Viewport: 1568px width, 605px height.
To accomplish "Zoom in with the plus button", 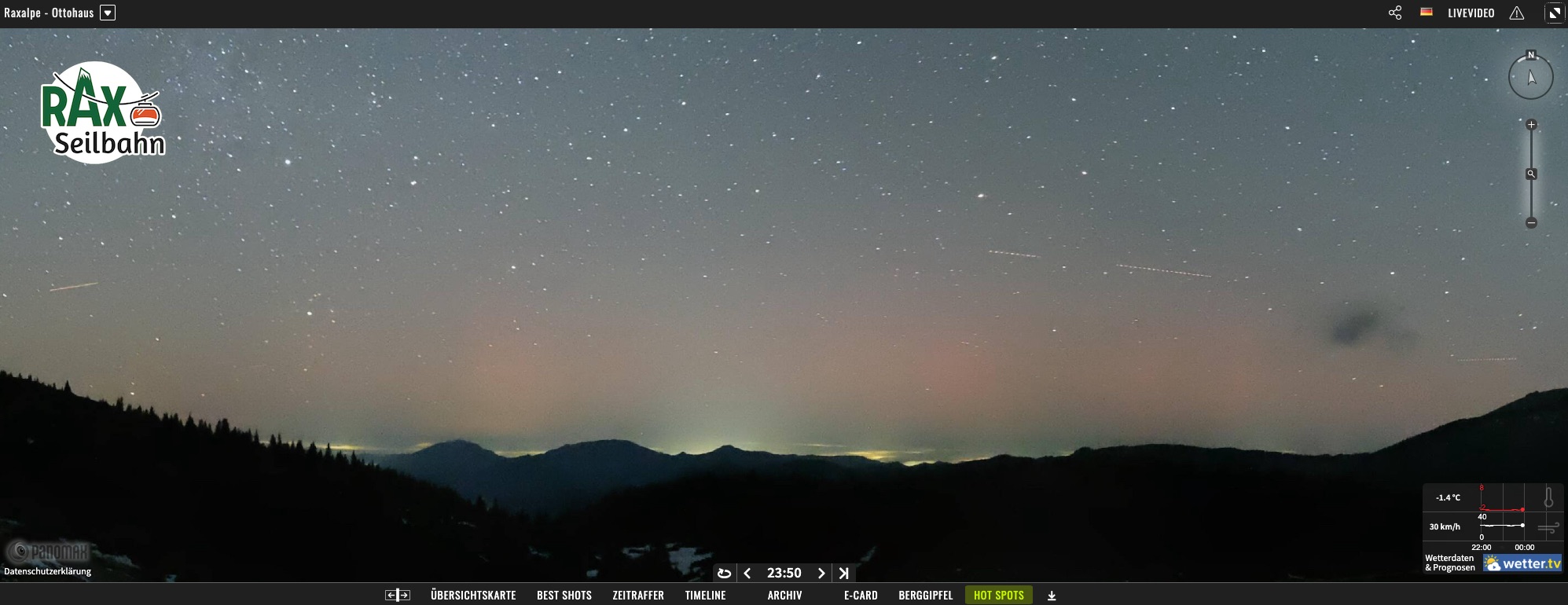I will (x=1531, y=125).
